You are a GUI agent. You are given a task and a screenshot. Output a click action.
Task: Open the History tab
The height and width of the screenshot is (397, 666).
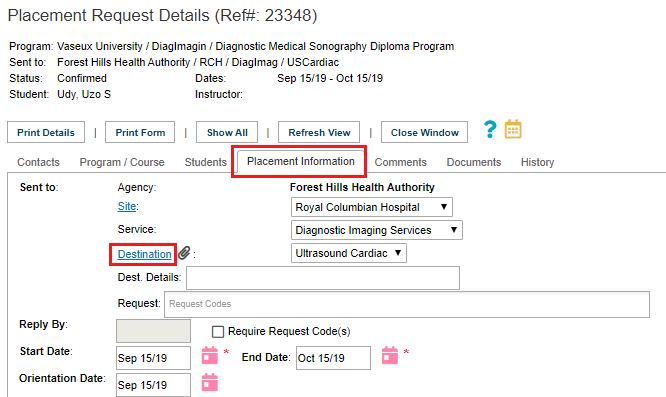click(537, 162)
